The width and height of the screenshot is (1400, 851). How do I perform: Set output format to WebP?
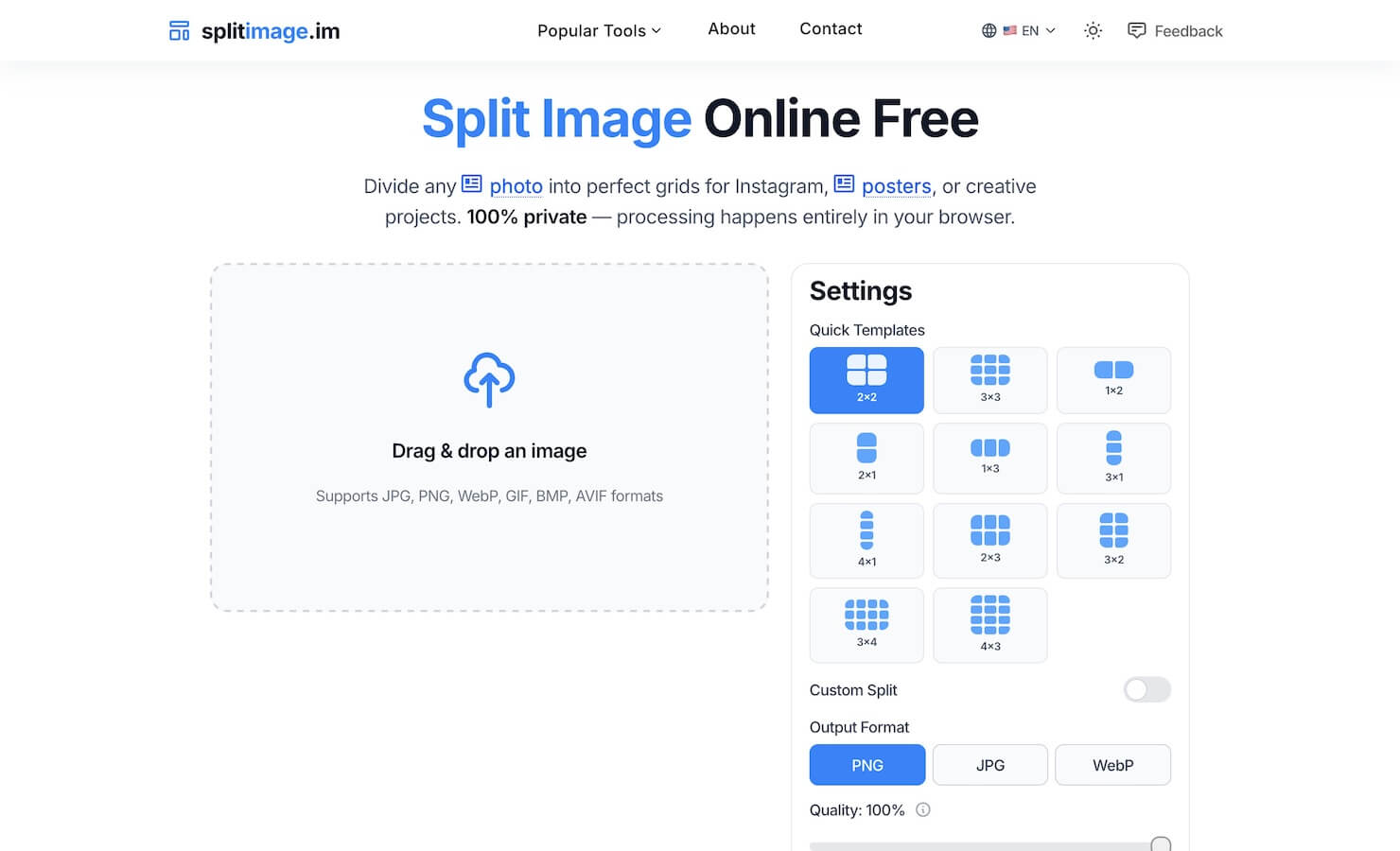[1113, 765]
